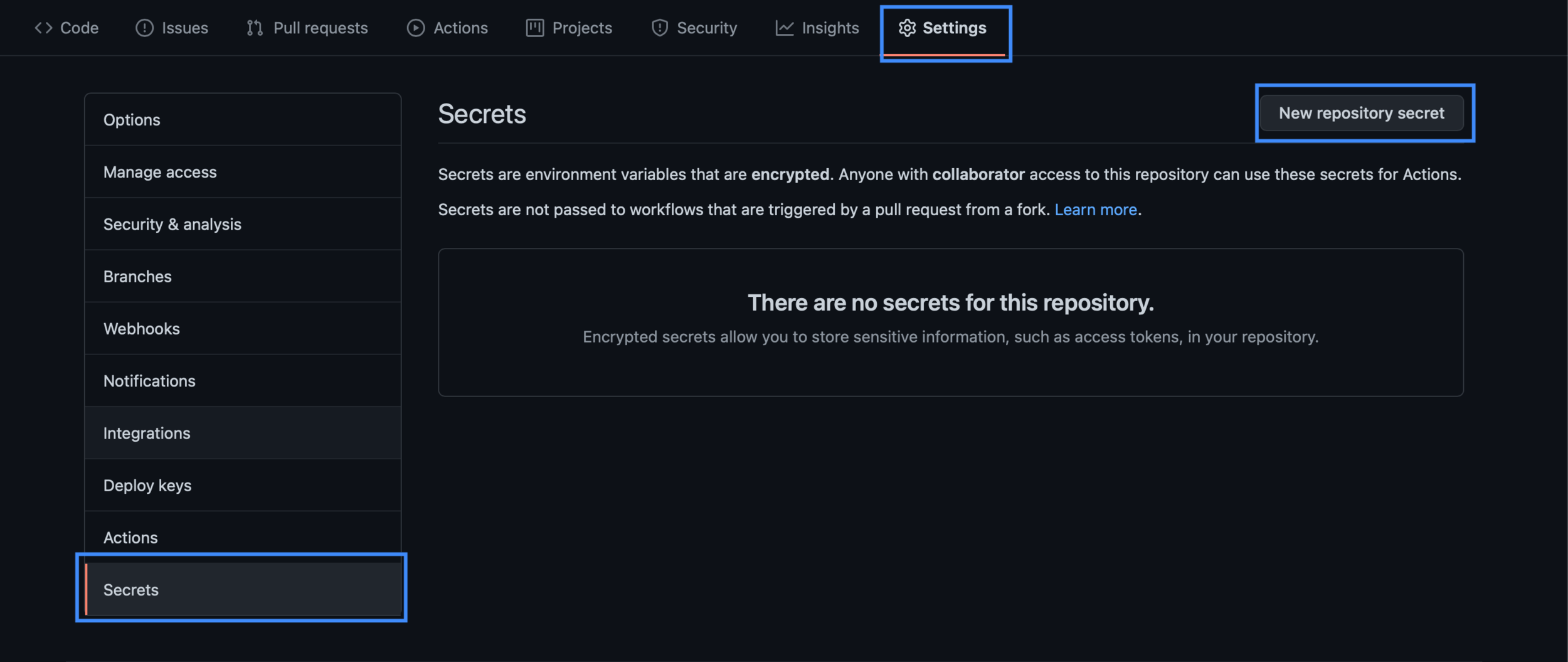Click the Security shield icon

pyautogui.click(x=659, y=28)
